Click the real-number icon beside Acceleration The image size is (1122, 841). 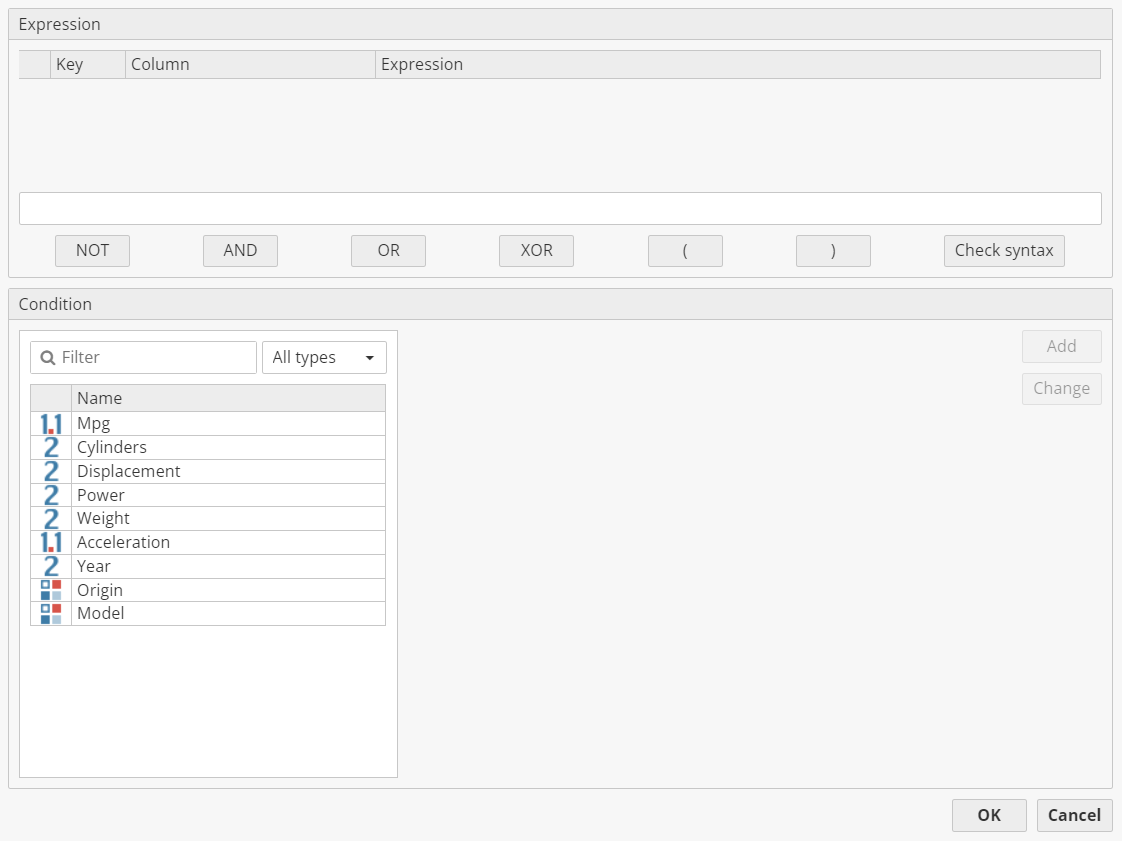click(x=51, y=542)
